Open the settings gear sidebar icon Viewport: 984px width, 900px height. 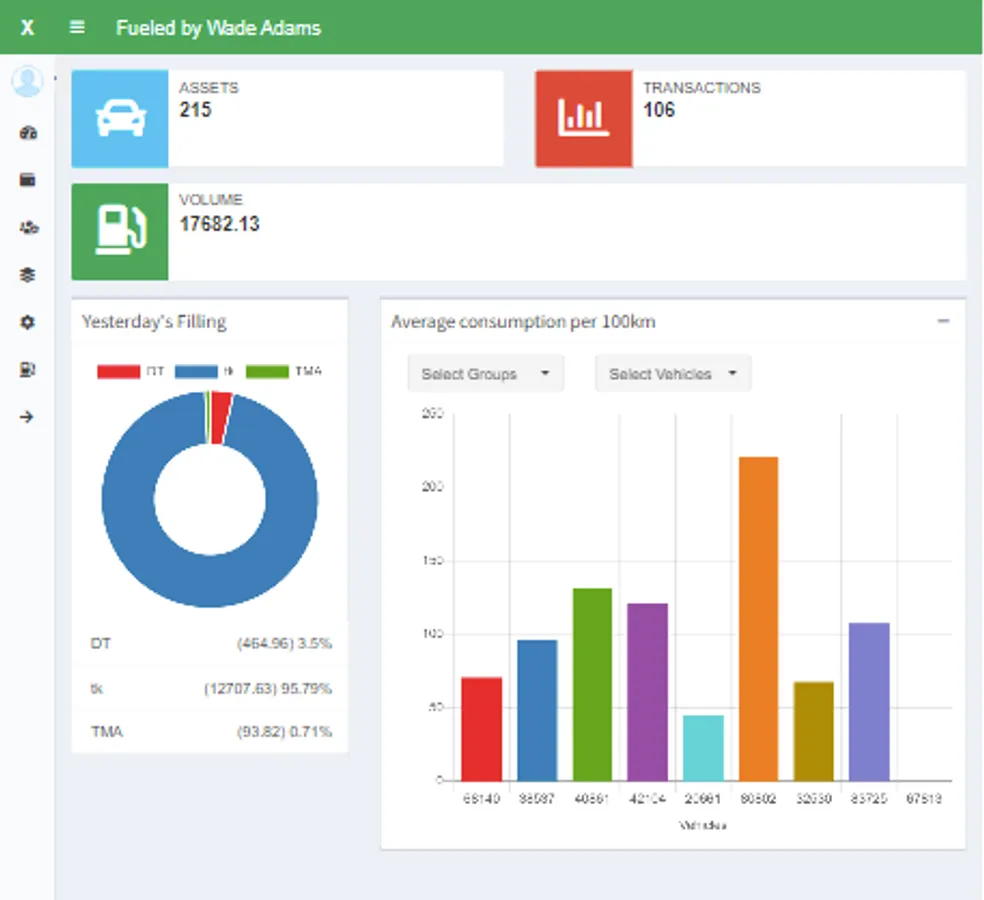click(x=27, y=322)
